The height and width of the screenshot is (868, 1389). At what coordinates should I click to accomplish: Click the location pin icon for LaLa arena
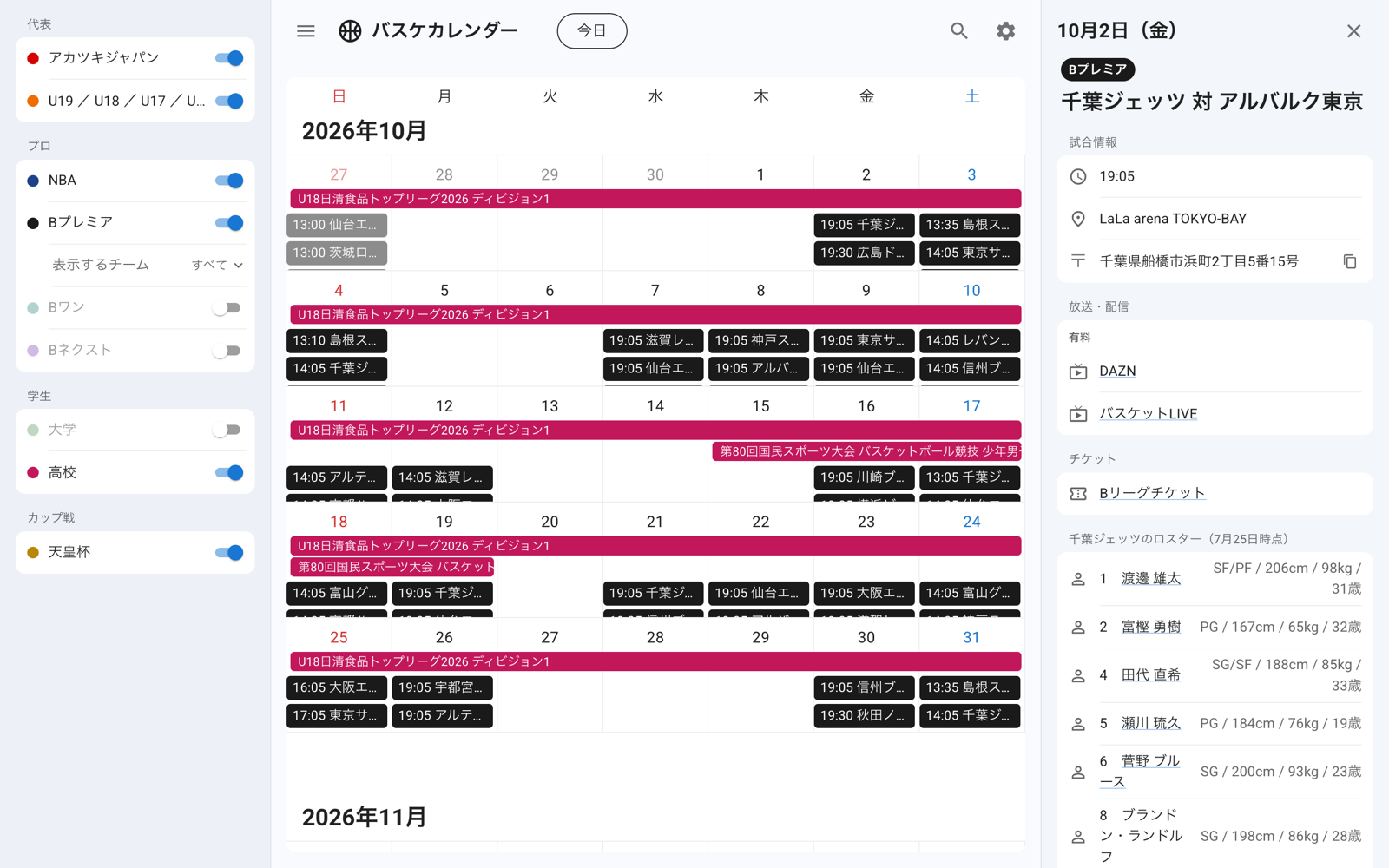coord(1078,219)
